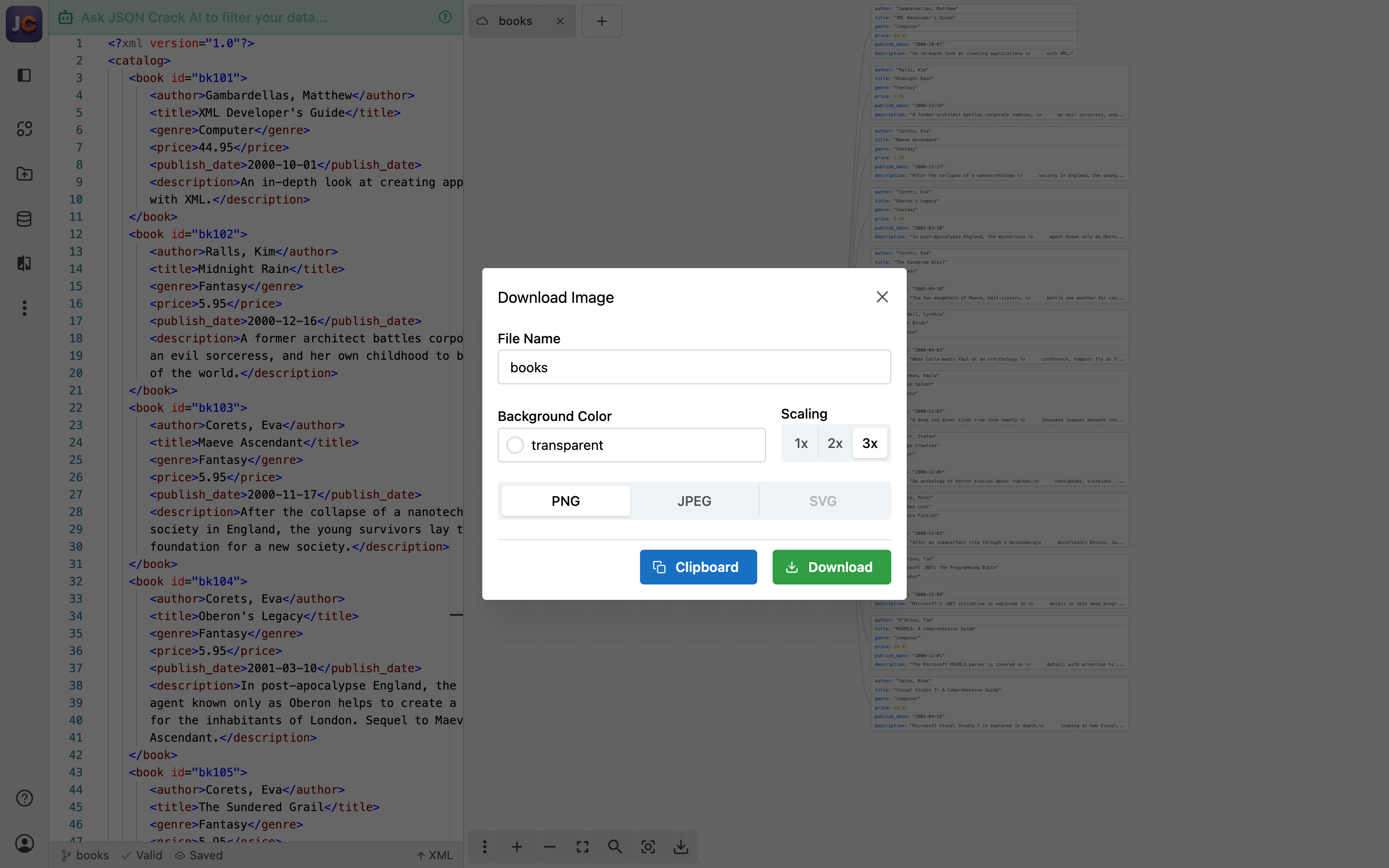
Task: Switch to the JPEG export tab
Action: coord(694,500)
